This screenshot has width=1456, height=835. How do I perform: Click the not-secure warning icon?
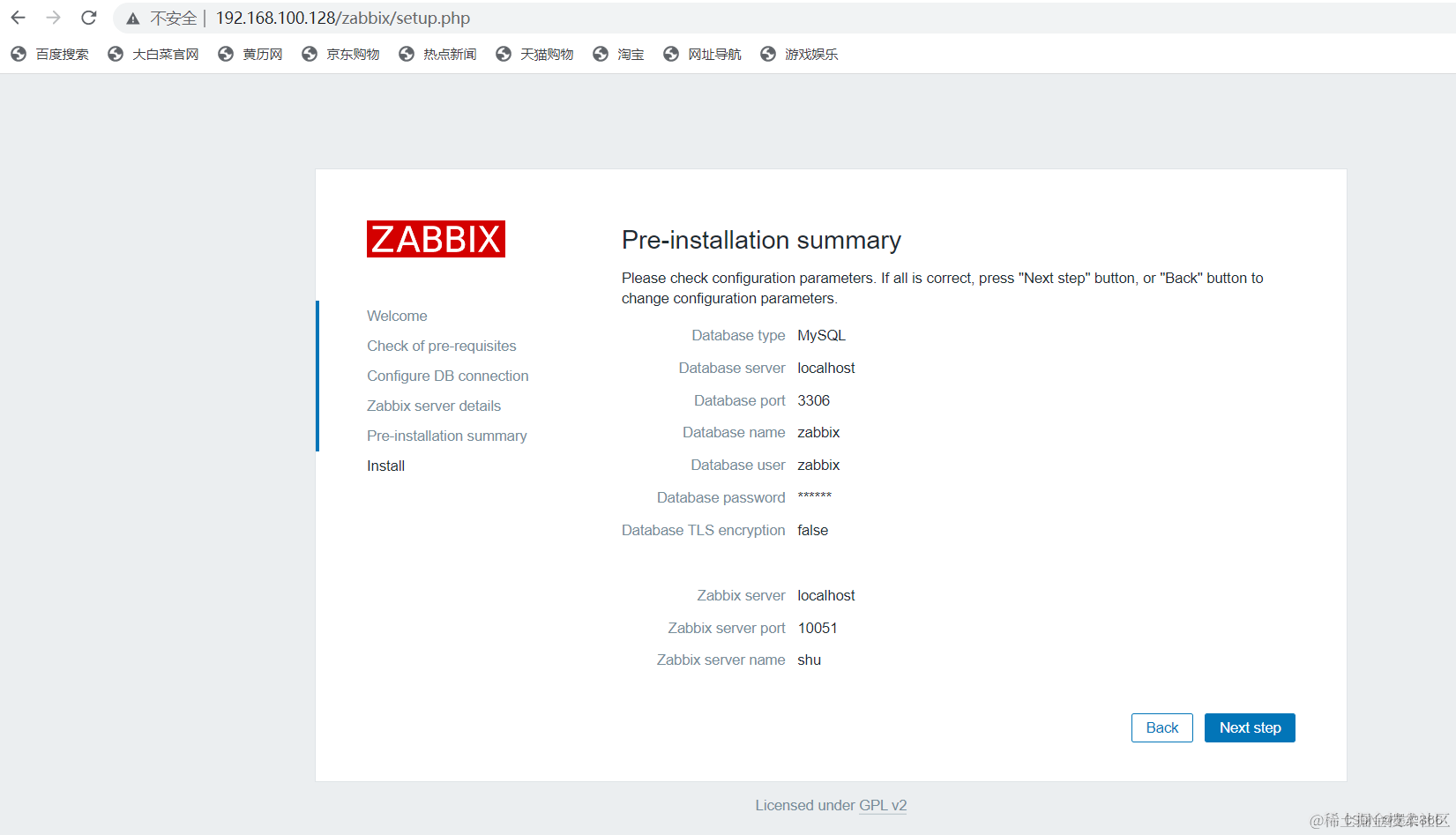tap(133, 19)
